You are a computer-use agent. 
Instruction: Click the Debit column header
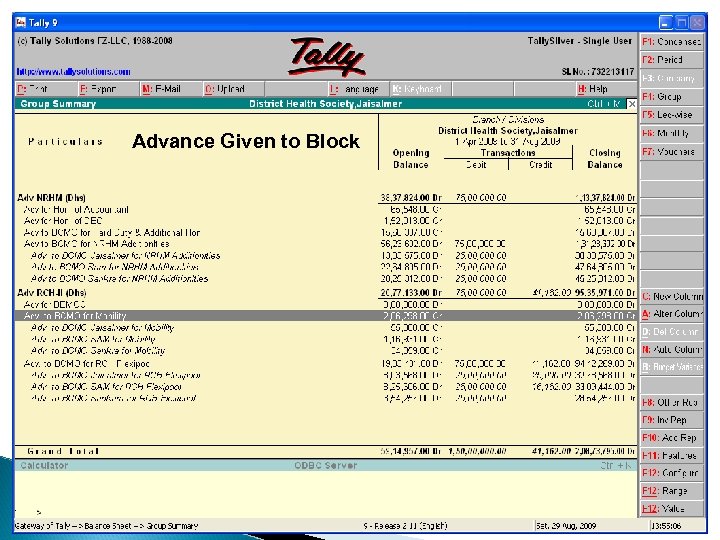coord(476,164)
